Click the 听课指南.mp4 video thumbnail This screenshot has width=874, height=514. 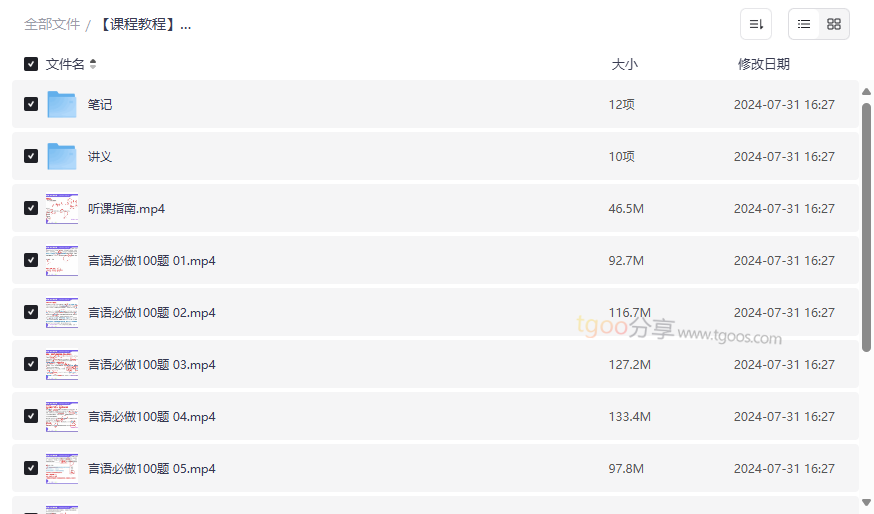click(62, 208)
